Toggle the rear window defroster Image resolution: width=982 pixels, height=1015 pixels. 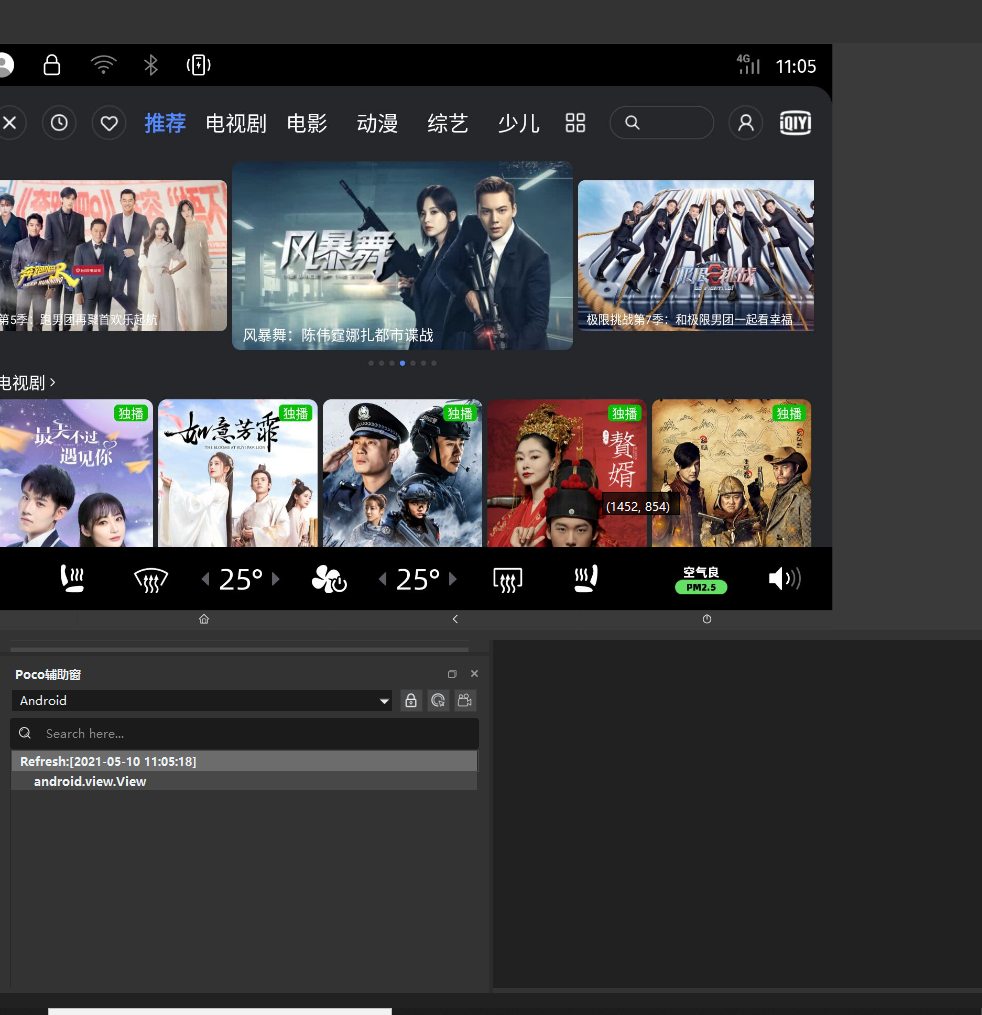point(508,580)
